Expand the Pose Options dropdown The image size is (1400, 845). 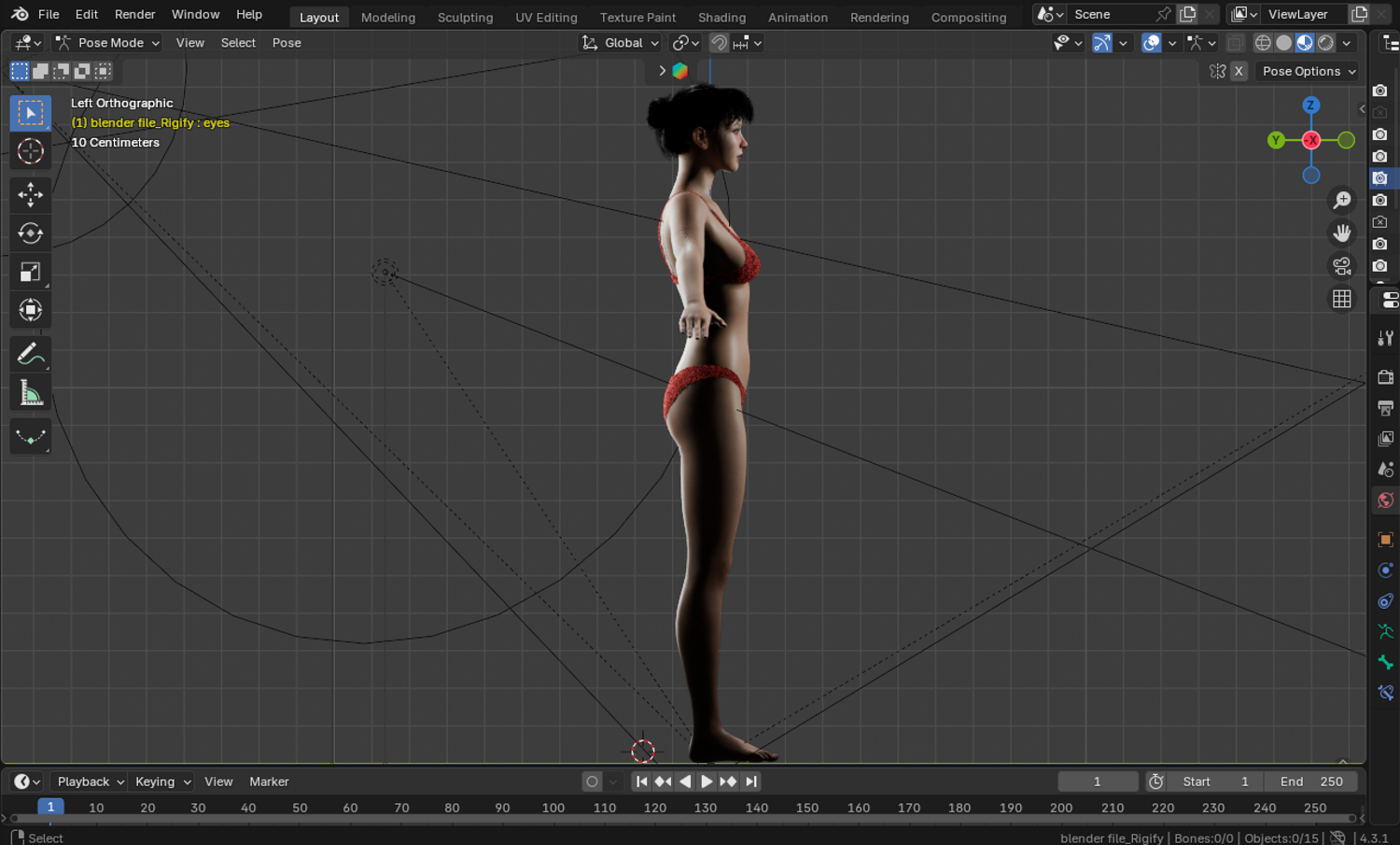point(1308,71)
